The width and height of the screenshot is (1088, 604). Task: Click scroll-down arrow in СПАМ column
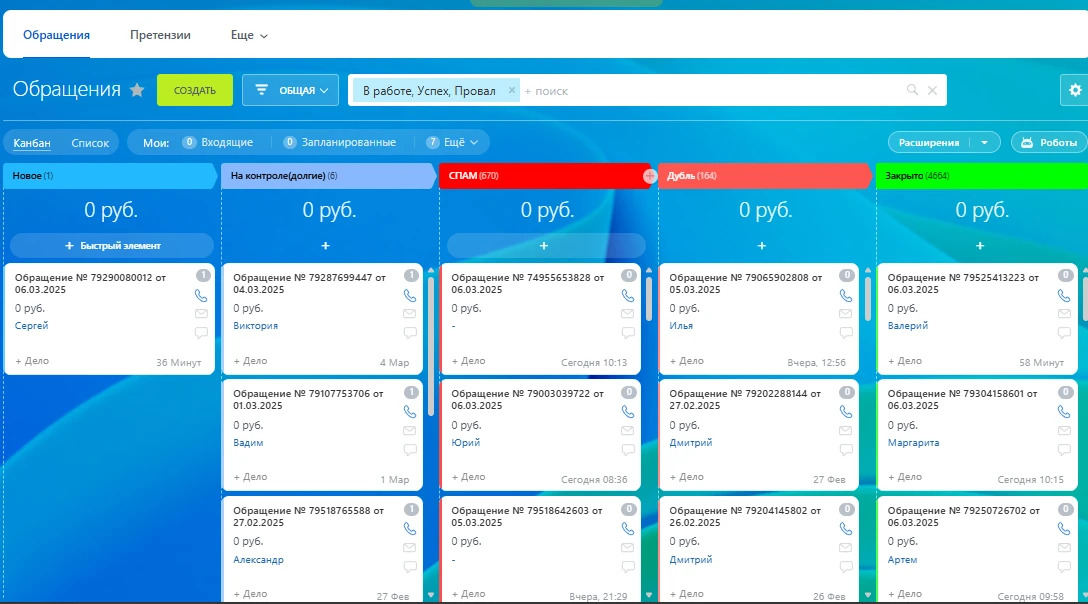point(649,595)
